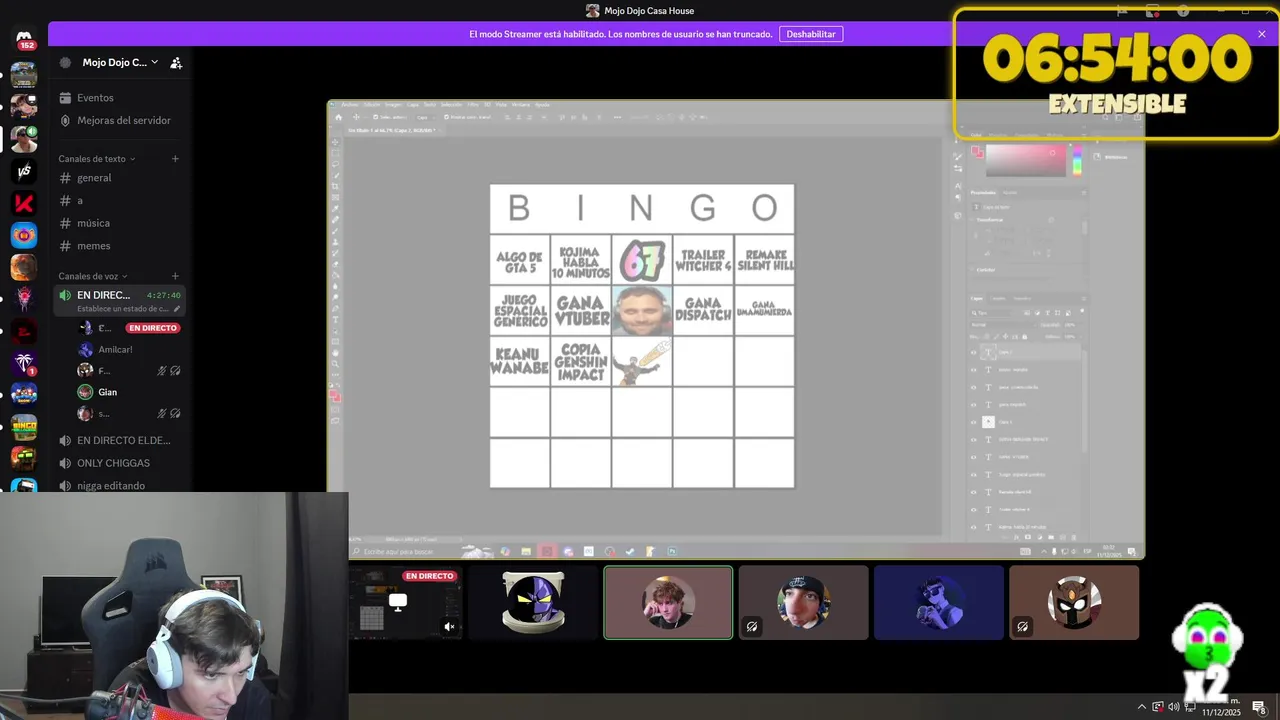Expand Mojo Dojo server name dropdown
The height and width of the screenshot is (720, 1280).
[154, 62]
